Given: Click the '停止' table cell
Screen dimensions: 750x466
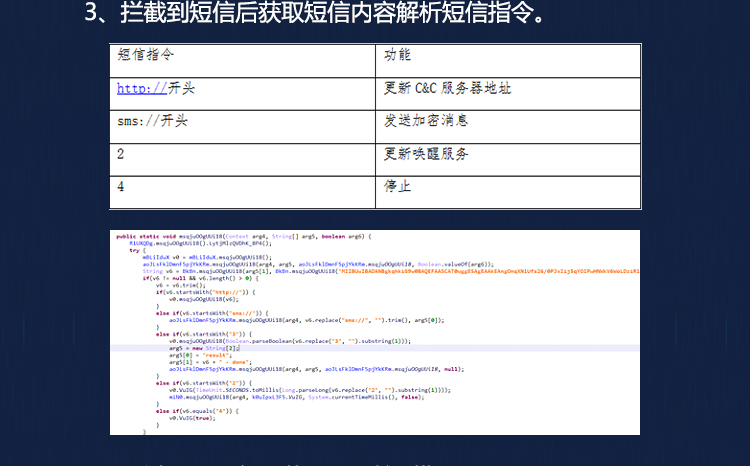Looking at the screenshot, I should point(397,186).
